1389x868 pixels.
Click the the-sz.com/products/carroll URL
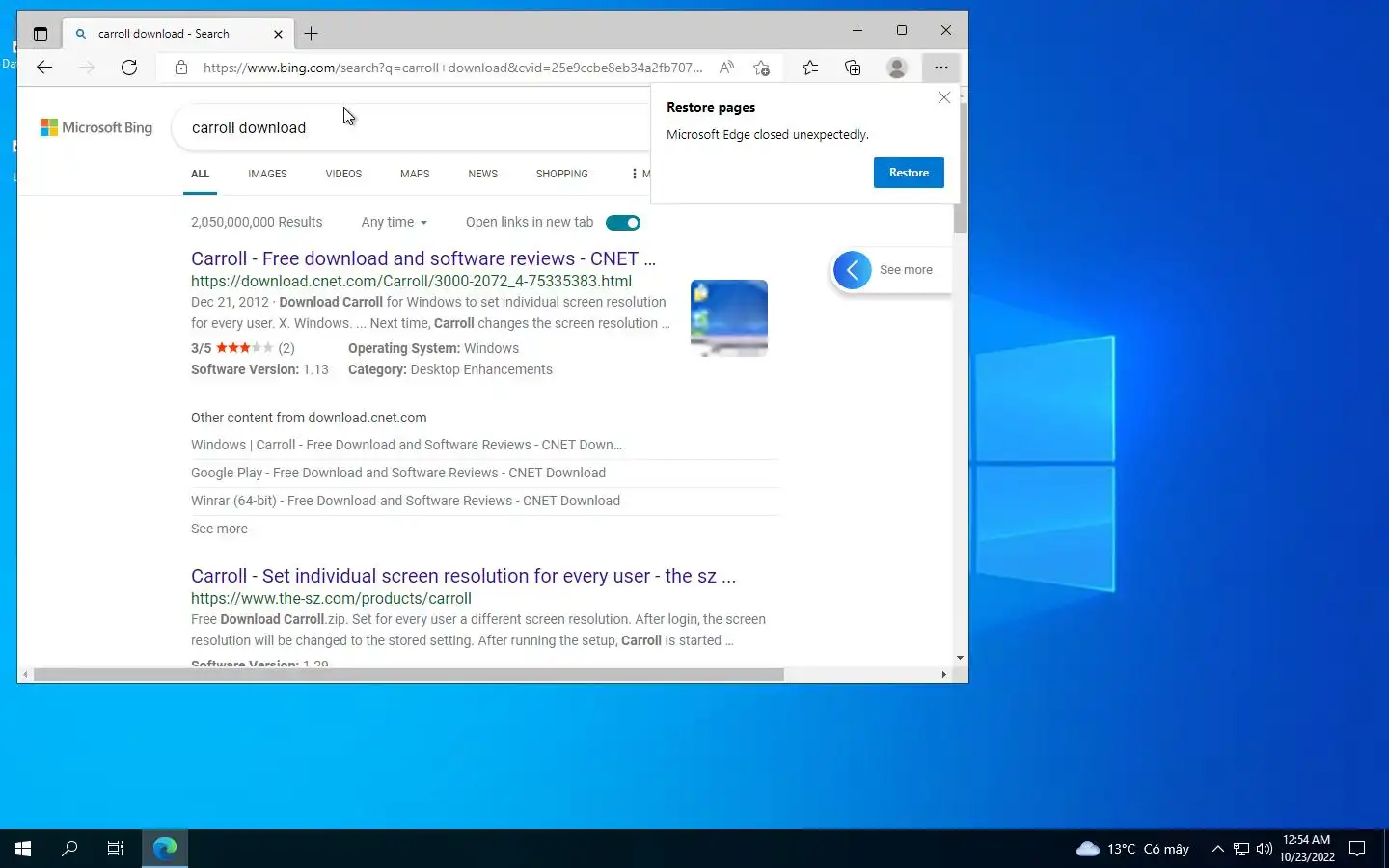click(331, 598)
